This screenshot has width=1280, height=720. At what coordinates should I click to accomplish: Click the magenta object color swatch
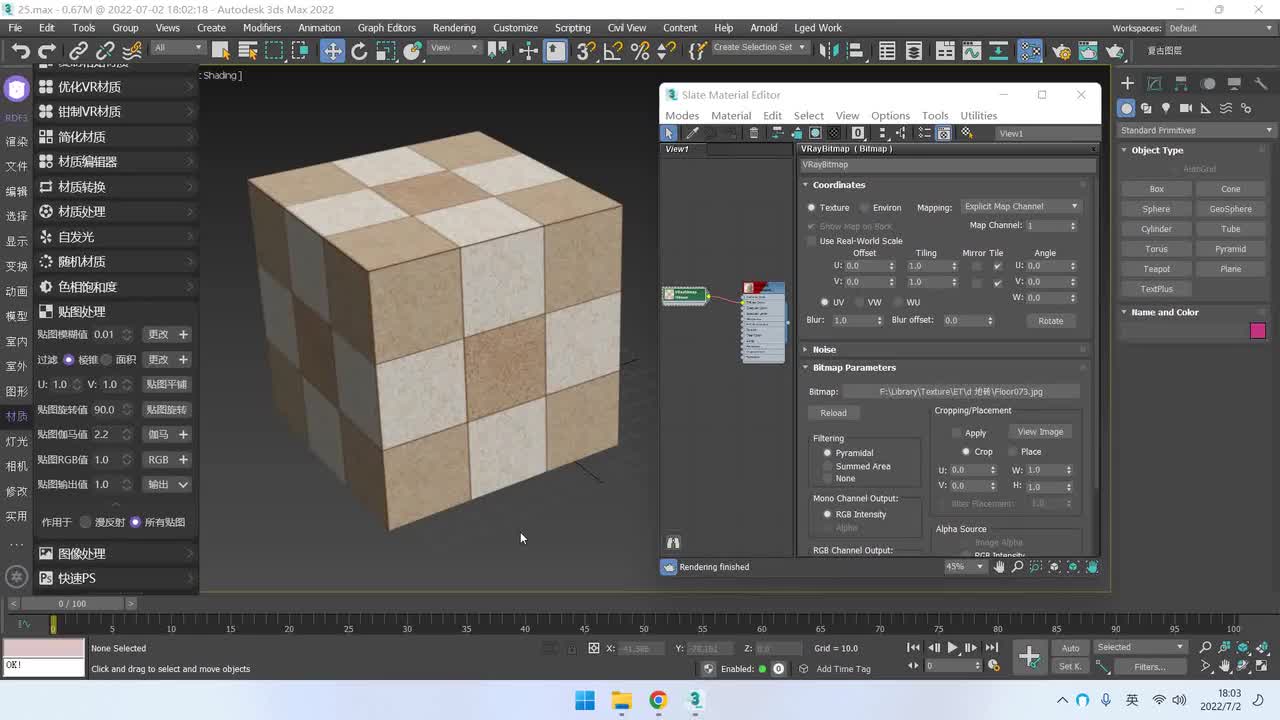1258,331
